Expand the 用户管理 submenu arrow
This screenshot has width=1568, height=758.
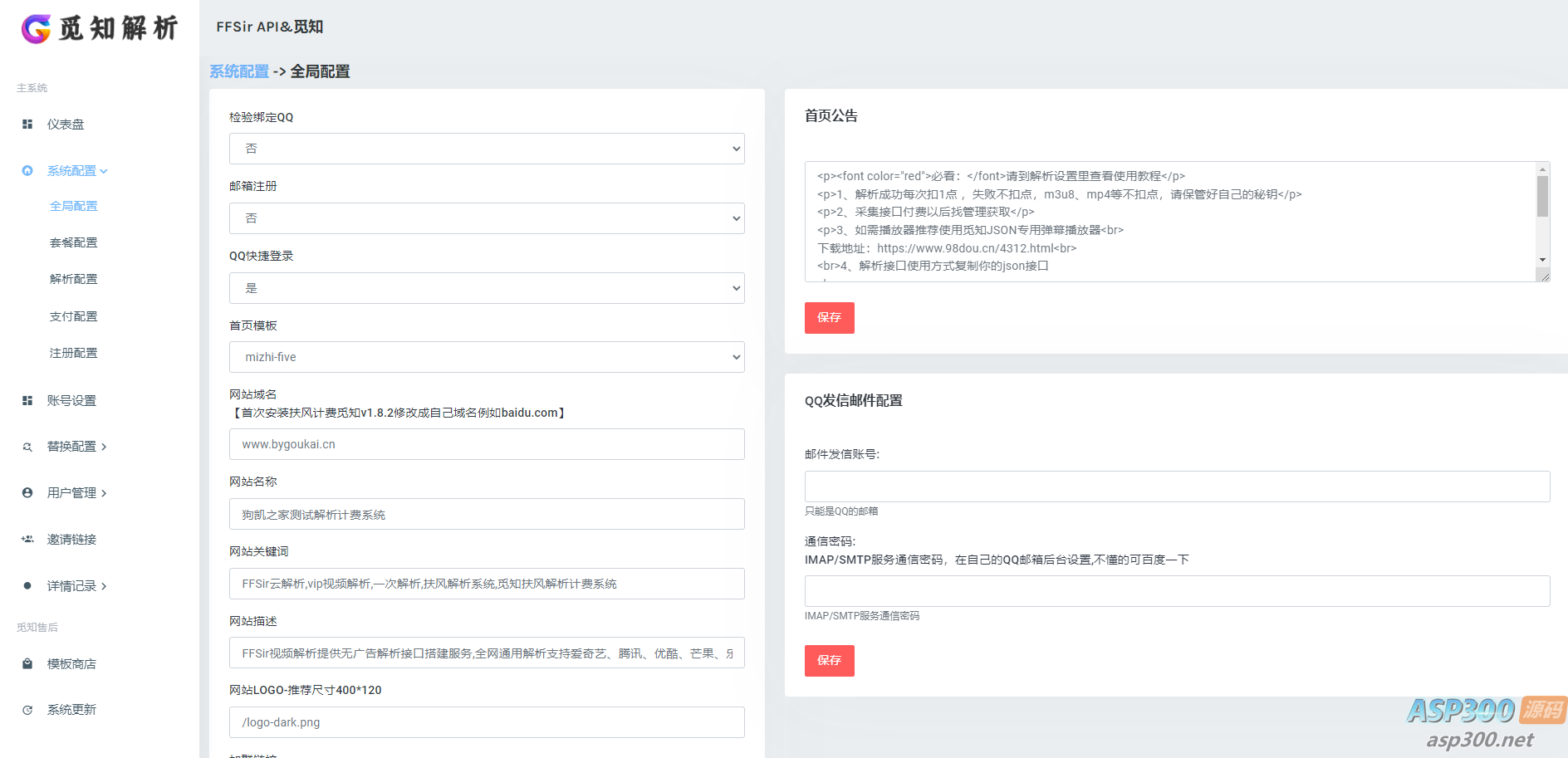(104, 493)
